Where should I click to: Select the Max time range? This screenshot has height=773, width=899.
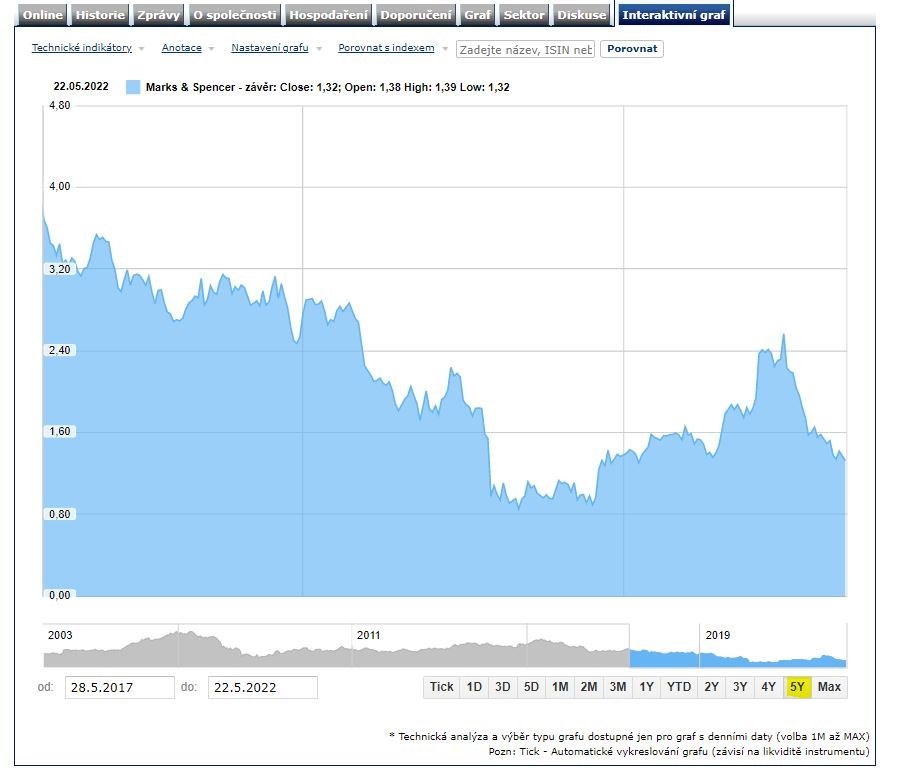(x=829, y=687)
